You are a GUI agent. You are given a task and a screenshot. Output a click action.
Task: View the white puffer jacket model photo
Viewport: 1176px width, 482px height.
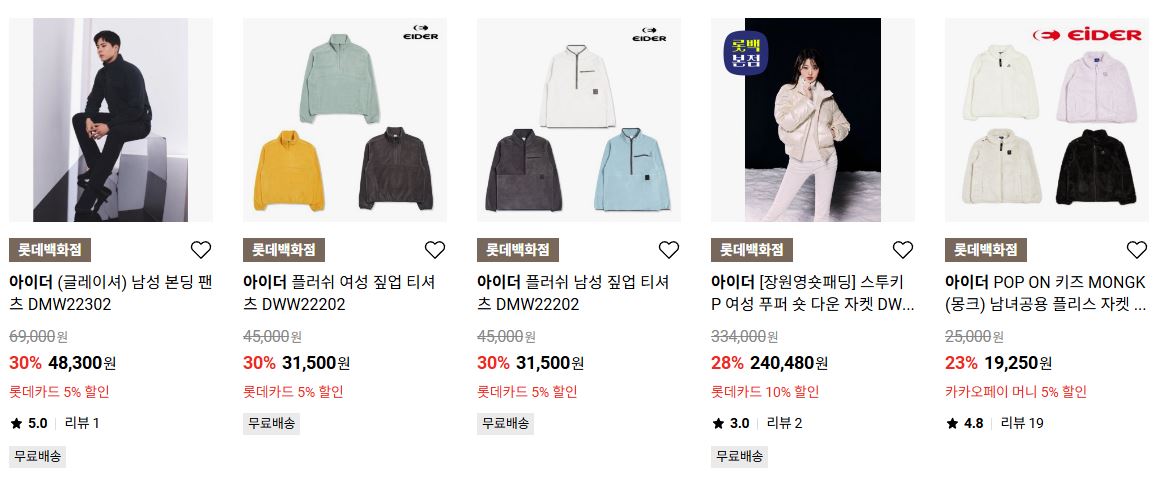tap(813, 120)
